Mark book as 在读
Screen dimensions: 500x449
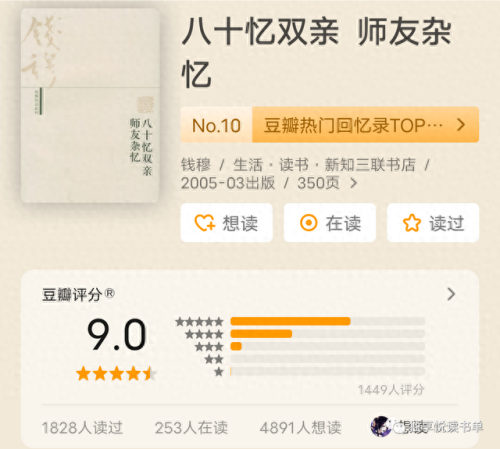point(330,223)
